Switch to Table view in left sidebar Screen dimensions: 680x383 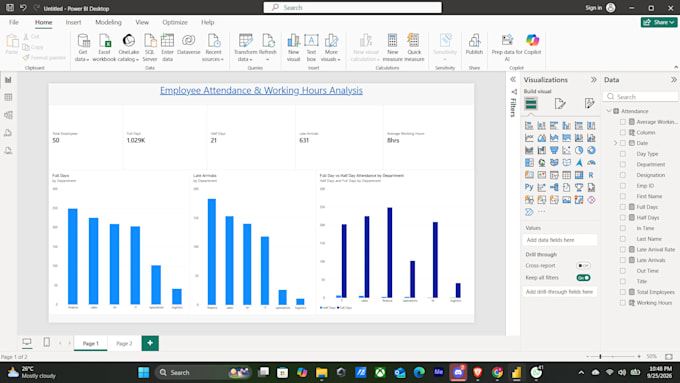click(x=8, y=97)
